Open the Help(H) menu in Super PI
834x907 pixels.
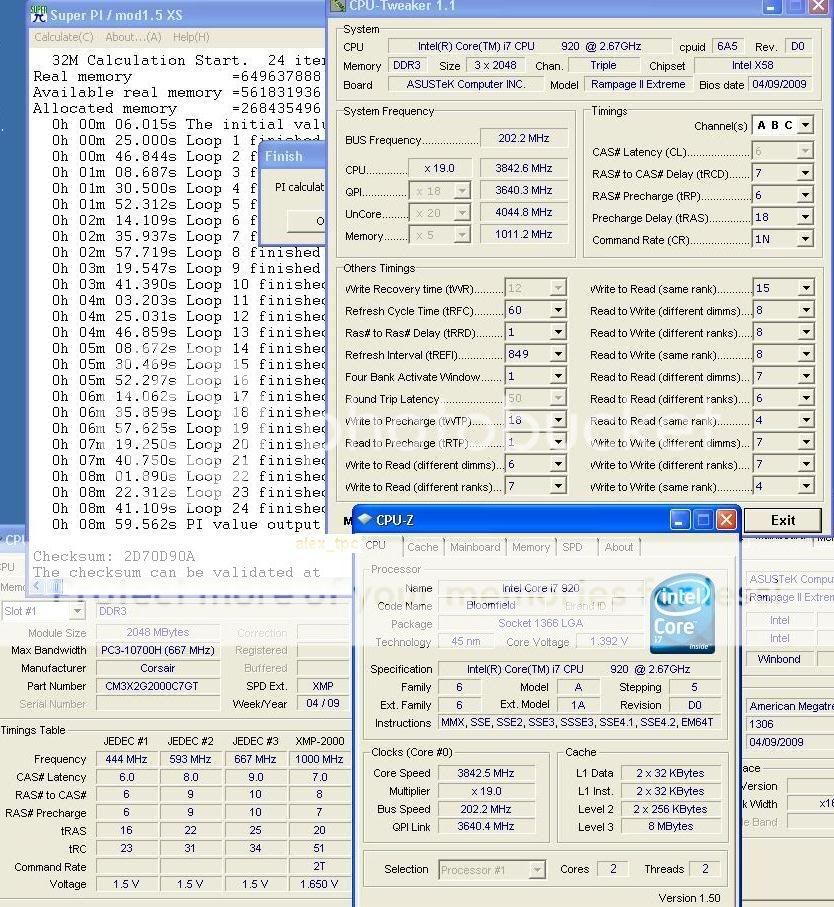(x=191, y=37)
